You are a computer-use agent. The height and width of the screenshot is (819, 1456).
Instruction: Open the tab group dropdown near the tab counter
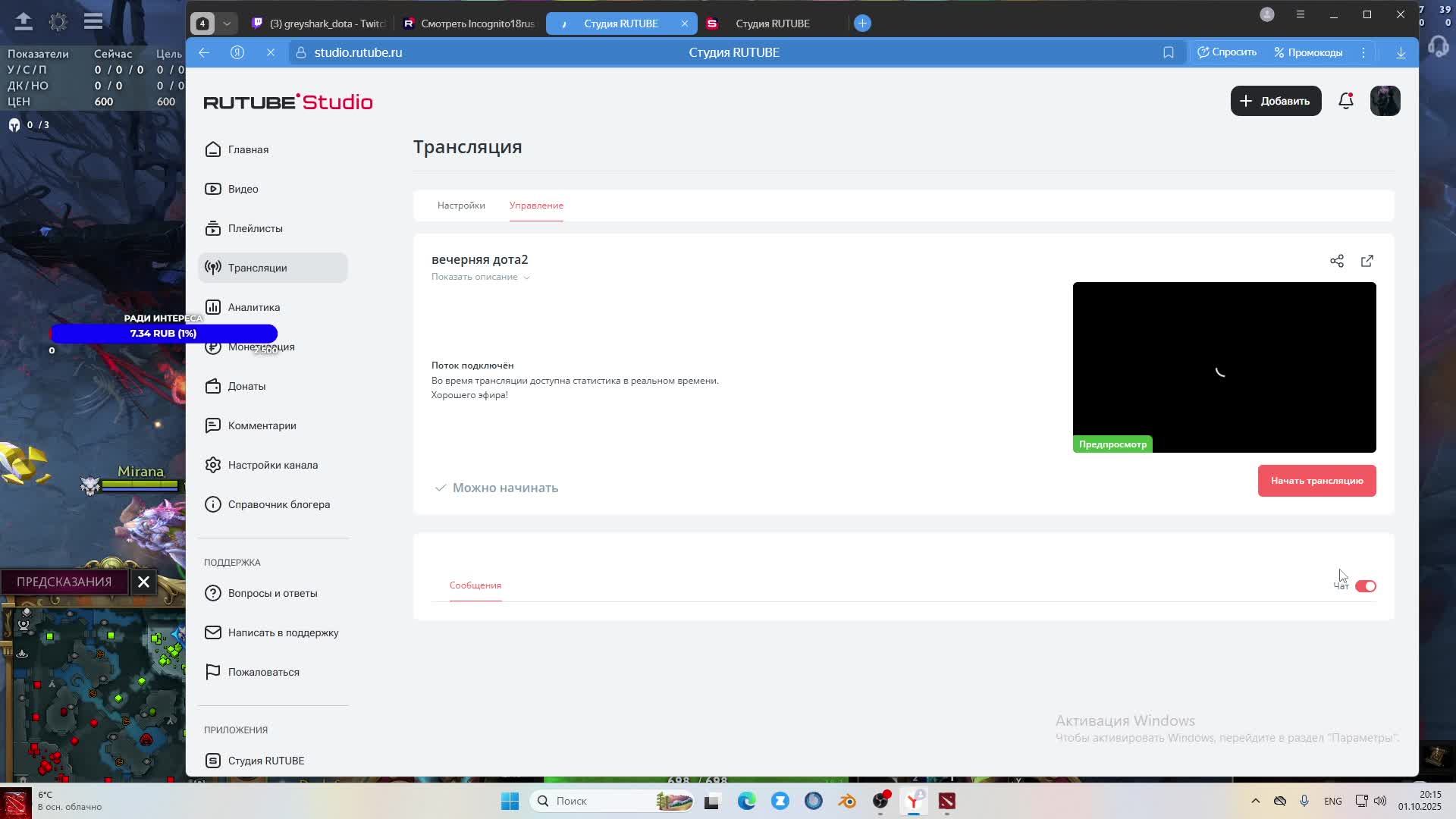pyautogui.click(x=225, y=23)
